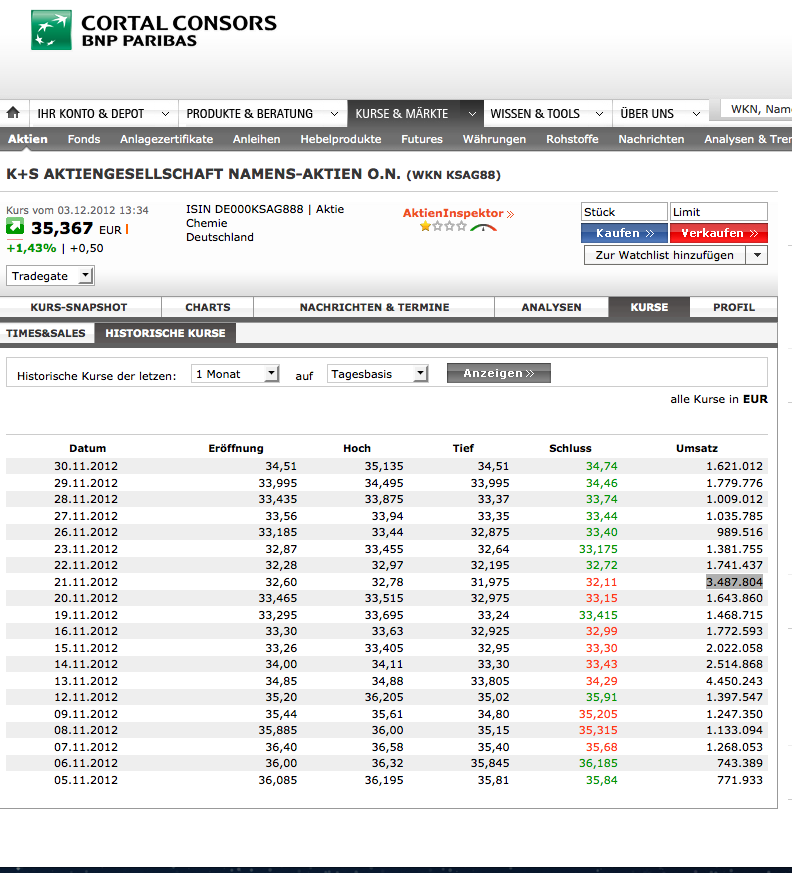Click the 4.450.243 Umsatz value

734,681
